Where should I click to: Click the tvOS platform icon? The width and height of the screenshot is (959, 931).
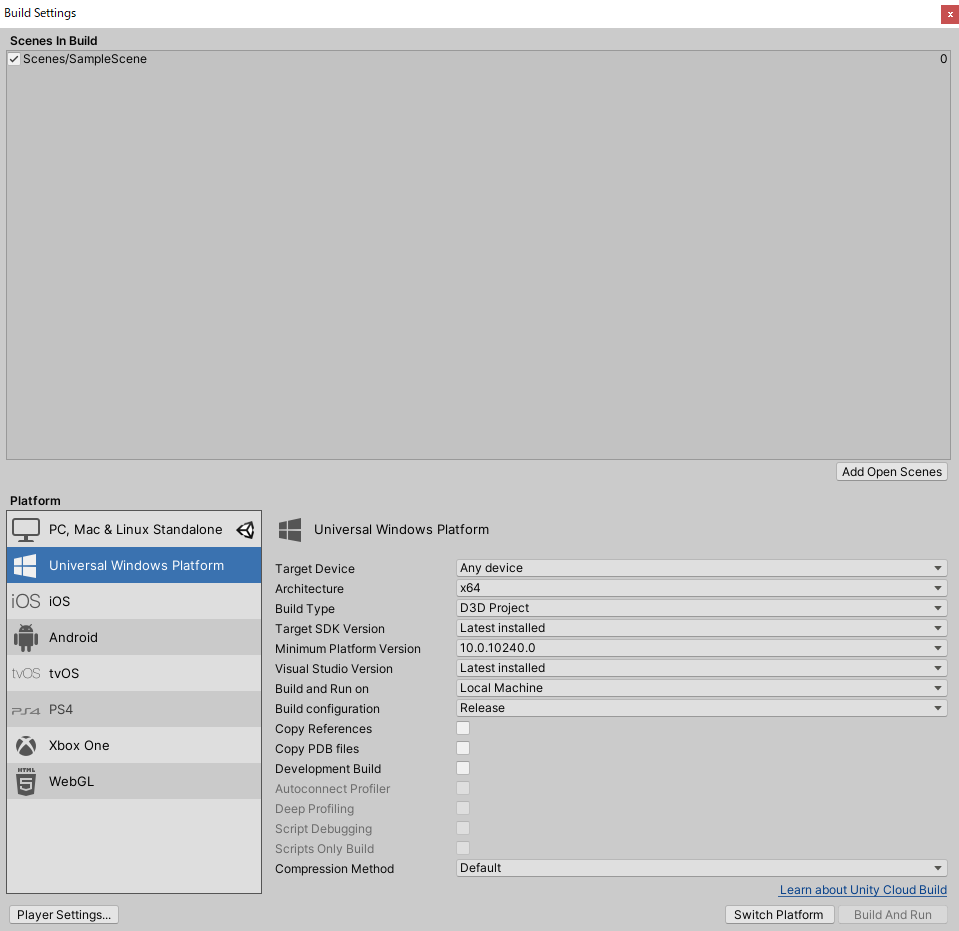26,673
